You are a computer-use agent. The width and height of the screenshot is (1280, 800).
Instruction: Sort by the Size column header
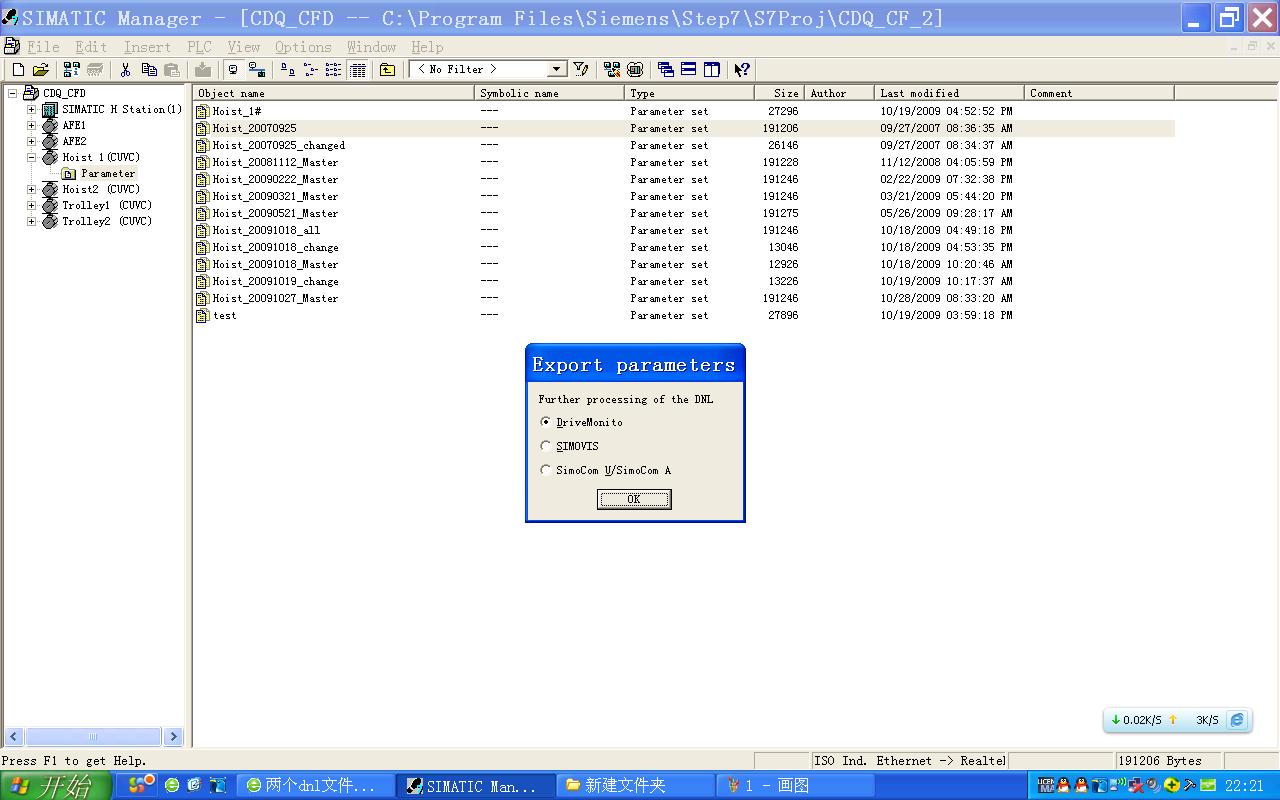pyautogui.click(x=779, y=93)
